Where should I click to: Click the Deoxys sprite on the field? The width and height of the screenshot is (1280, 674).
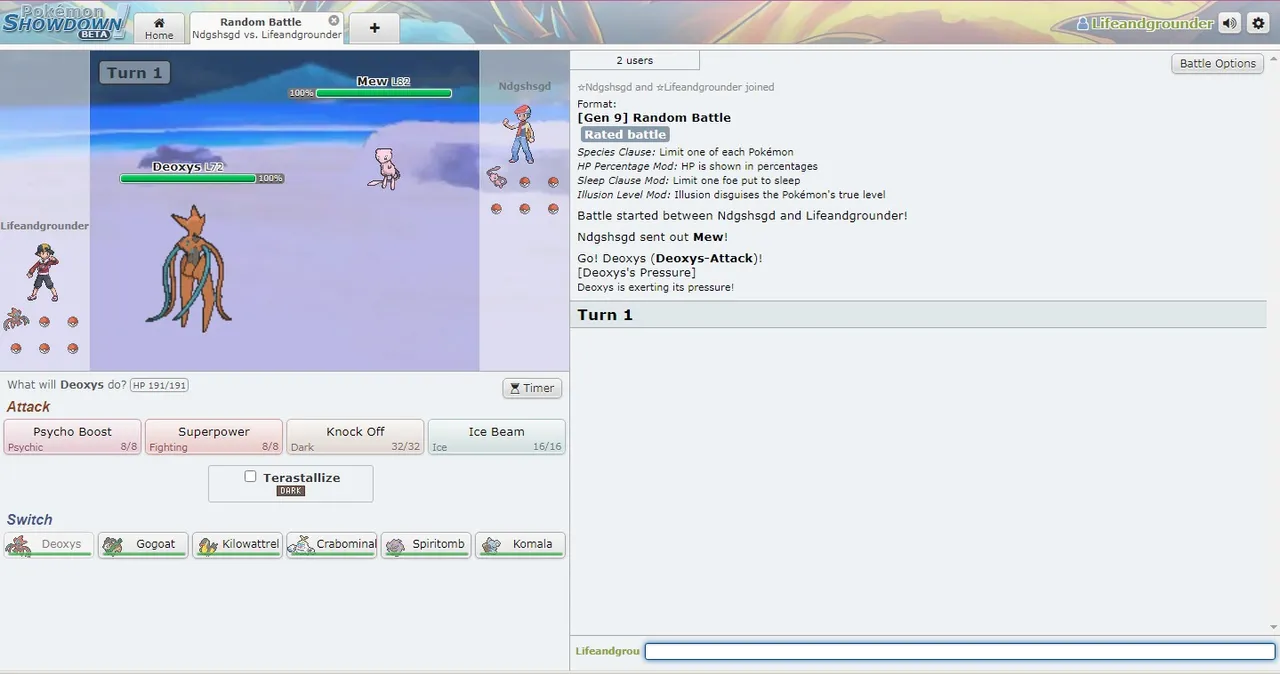(x=189, y=268)
